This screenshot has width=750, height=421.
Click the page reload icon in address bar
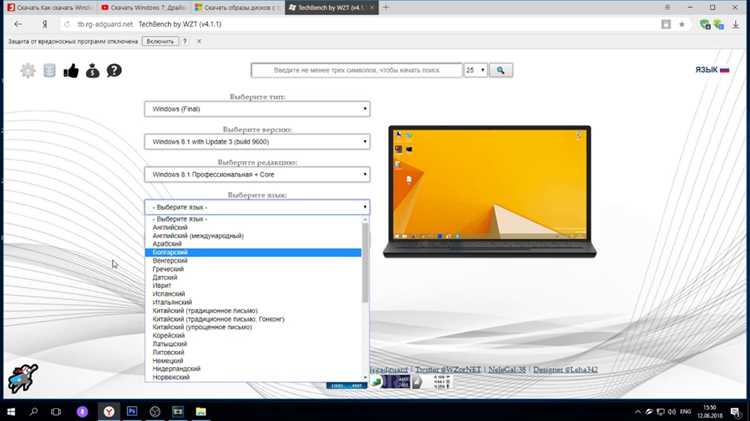pyautogui.click(x=67, y=24)
